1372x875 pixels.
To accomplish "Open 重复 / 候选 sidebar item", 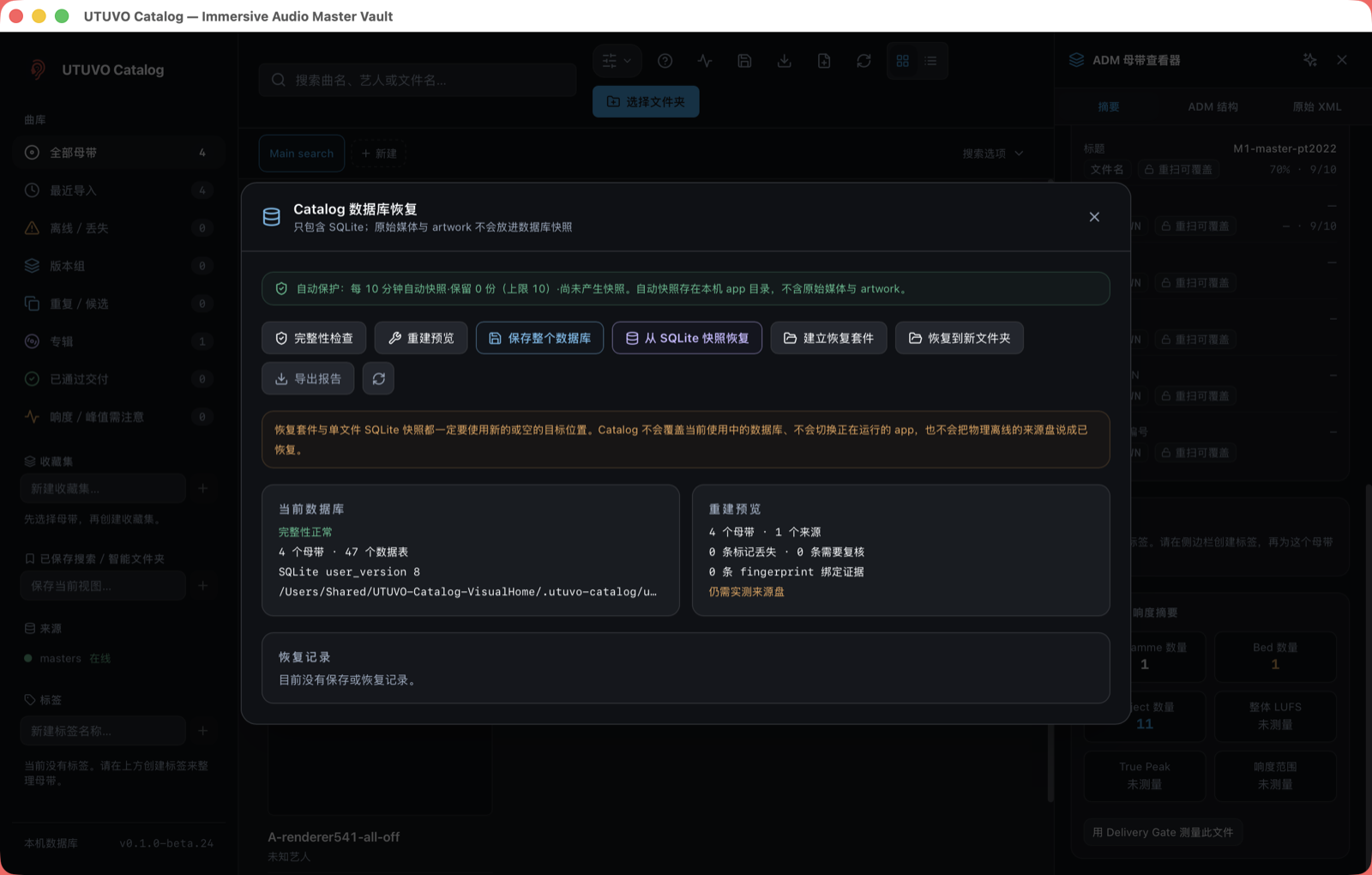I will [x=117, y=304].
